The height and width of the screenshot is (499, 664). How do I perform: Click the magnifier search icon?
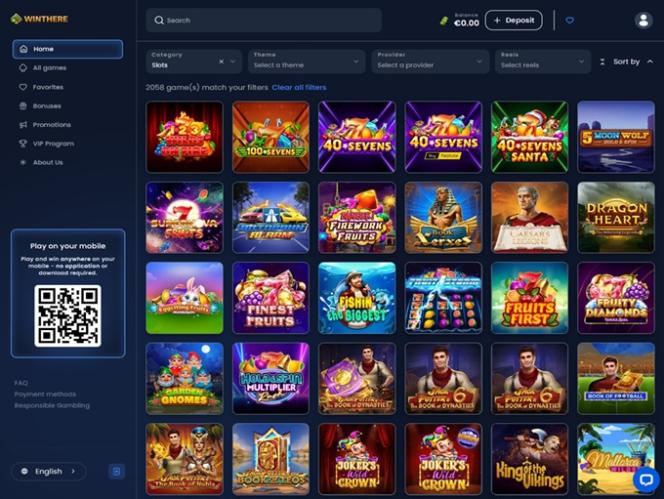(x=159, y=20)
